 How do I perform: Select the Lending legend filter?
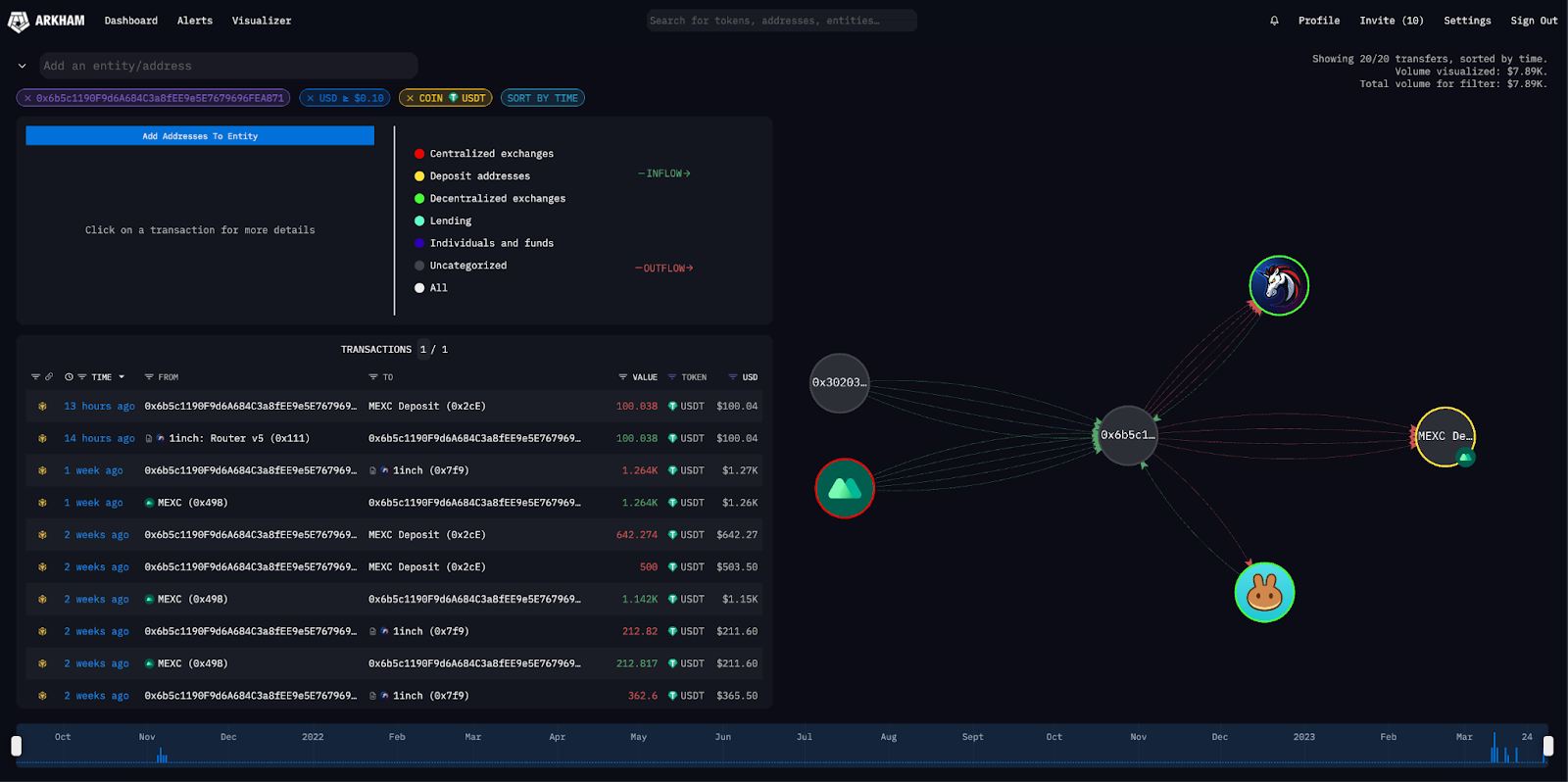[x=443, y=221]
